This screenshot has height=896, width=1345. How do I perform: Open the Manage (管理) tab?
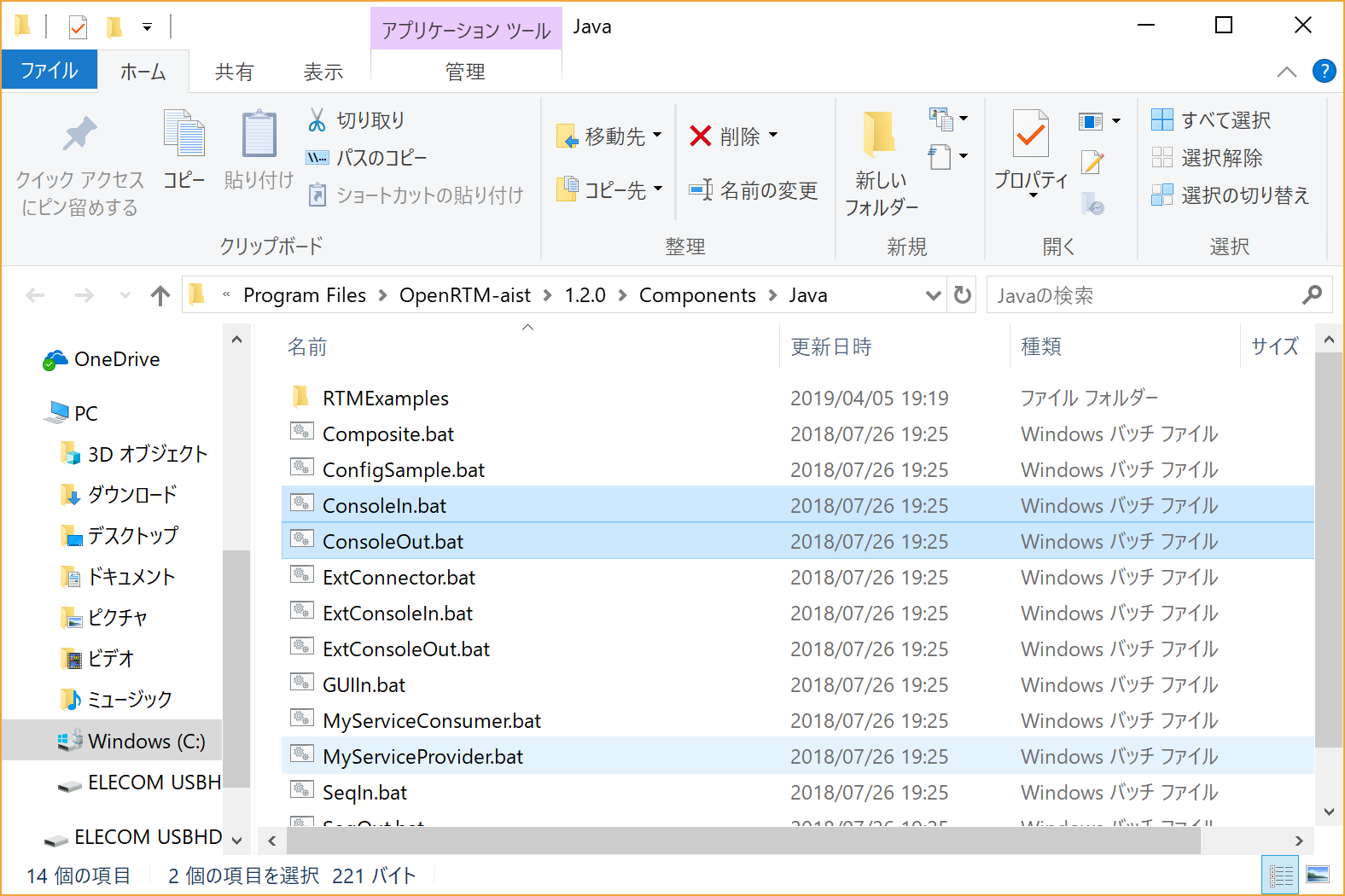click(465, 72)
